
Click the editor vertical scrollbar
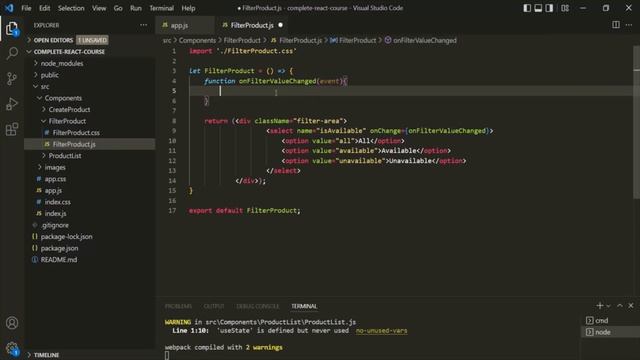(636, 122)
